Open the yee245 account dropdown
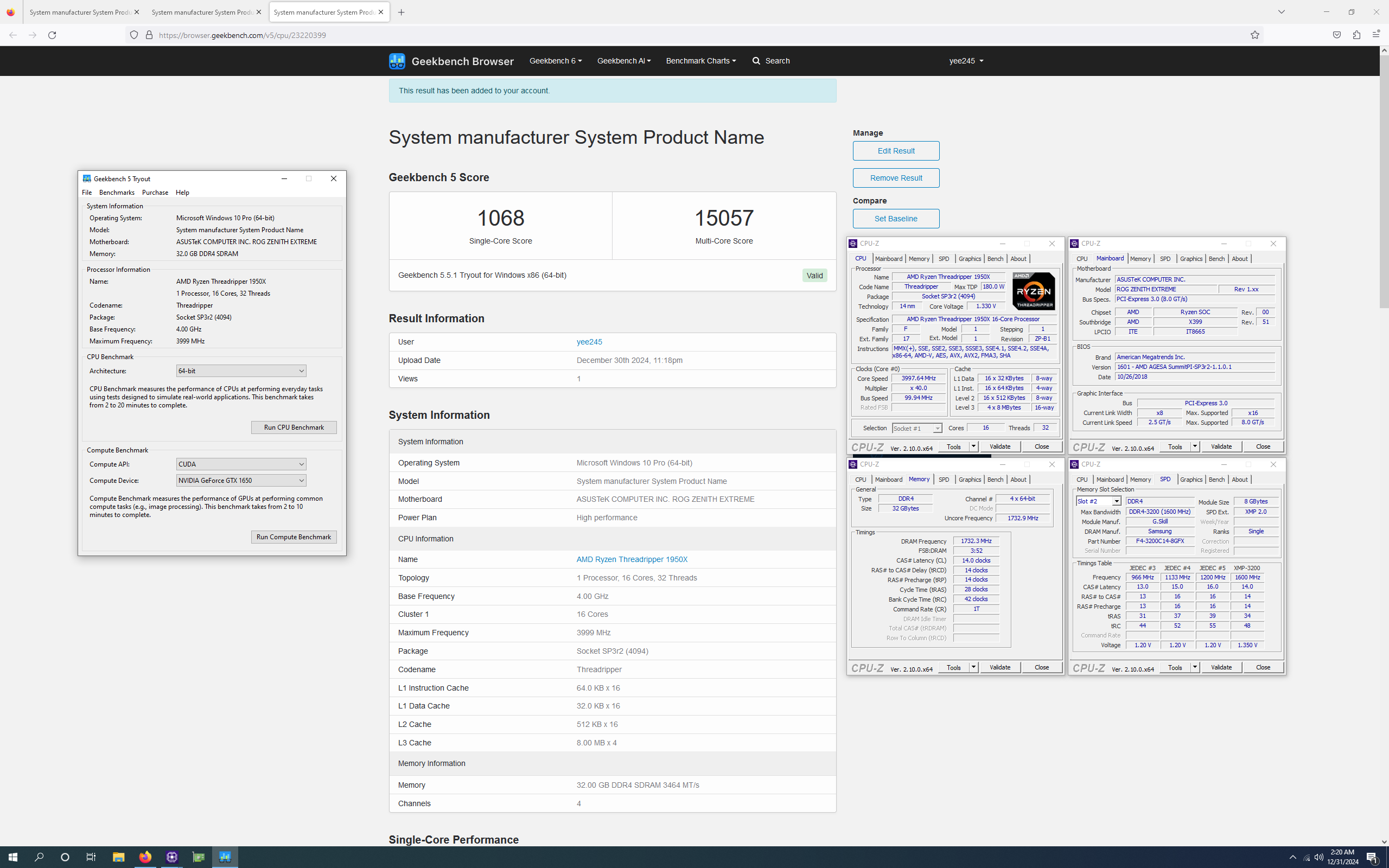The width and height of the screenshot is (1389, 868). (966, 61)
